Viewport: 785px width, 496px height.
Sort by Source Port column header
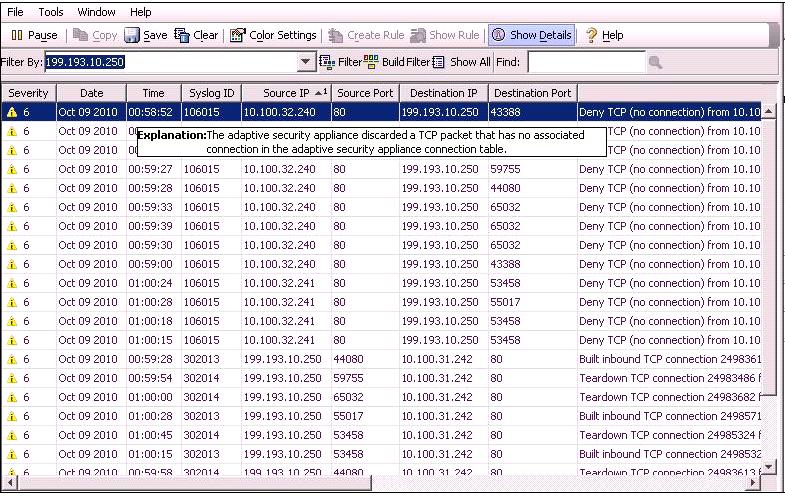(365, 93)
